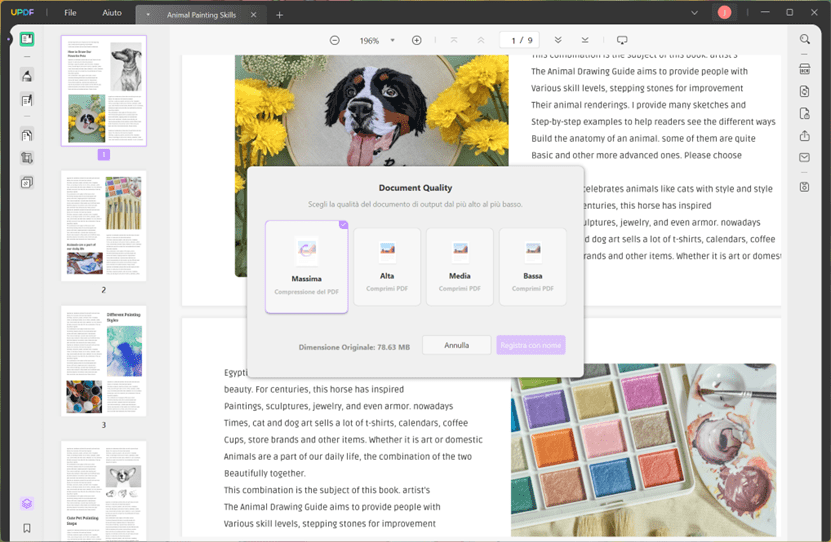
Task: Select Massima quality option
Action: (x=306, y=266)
